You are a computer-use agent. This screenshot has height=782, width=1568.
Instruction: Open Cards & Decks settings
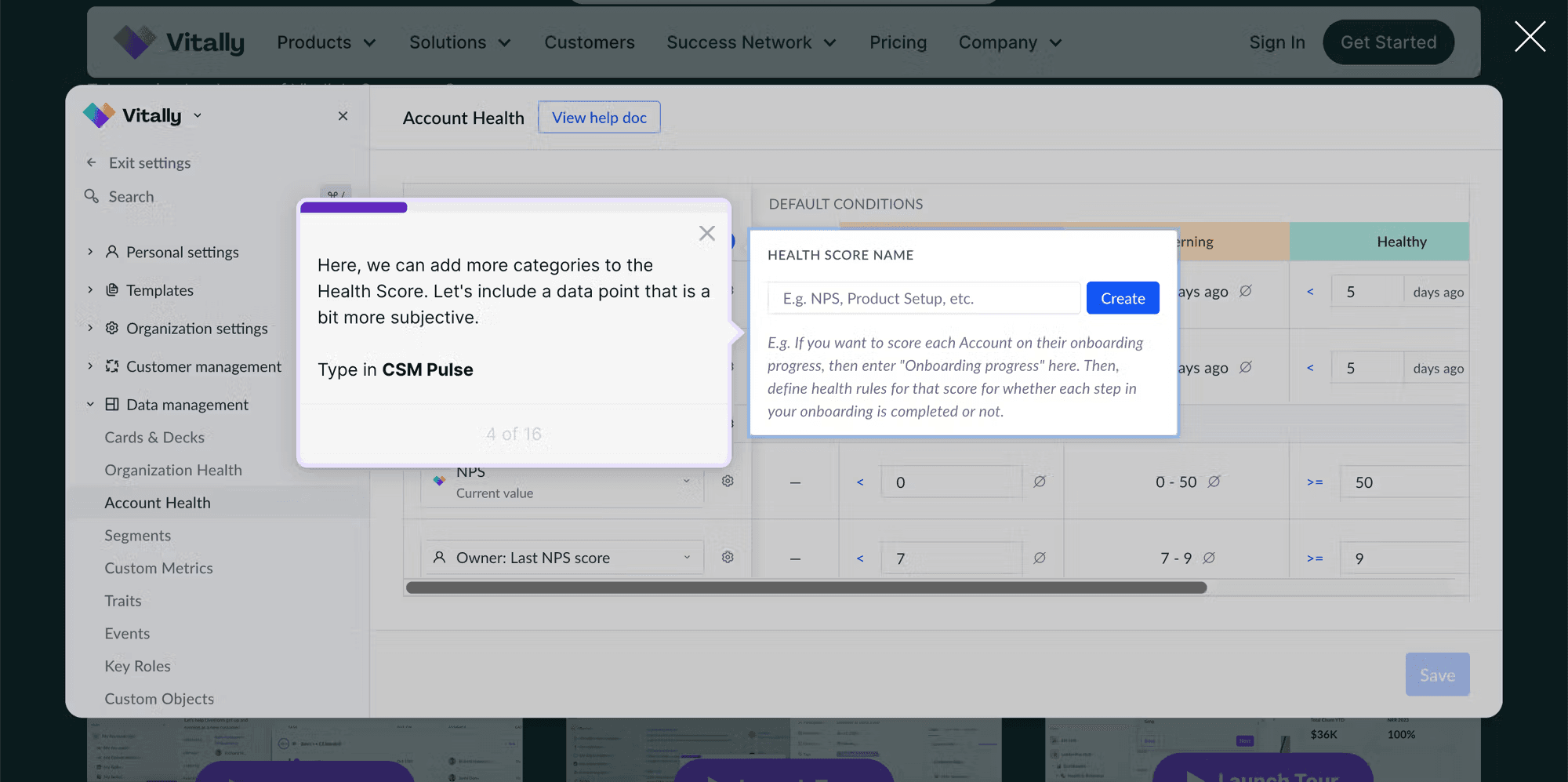[x=154, y=437]
